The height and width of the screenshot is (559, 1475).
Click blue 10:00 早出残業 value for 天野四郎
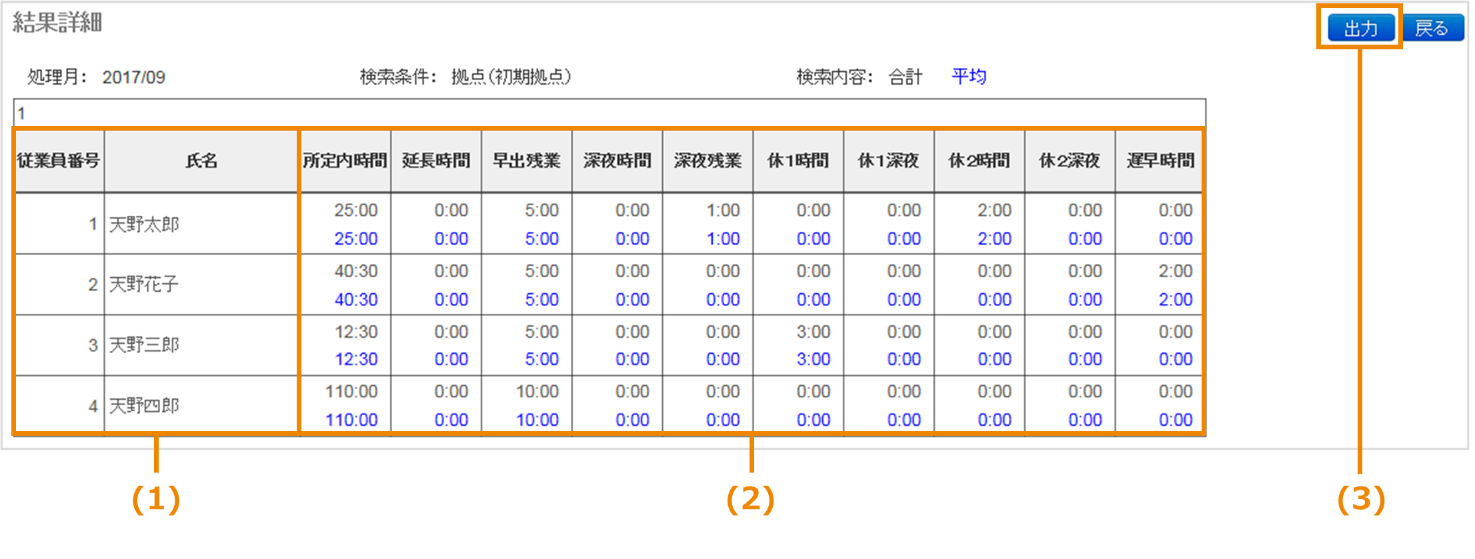(537, 420)
